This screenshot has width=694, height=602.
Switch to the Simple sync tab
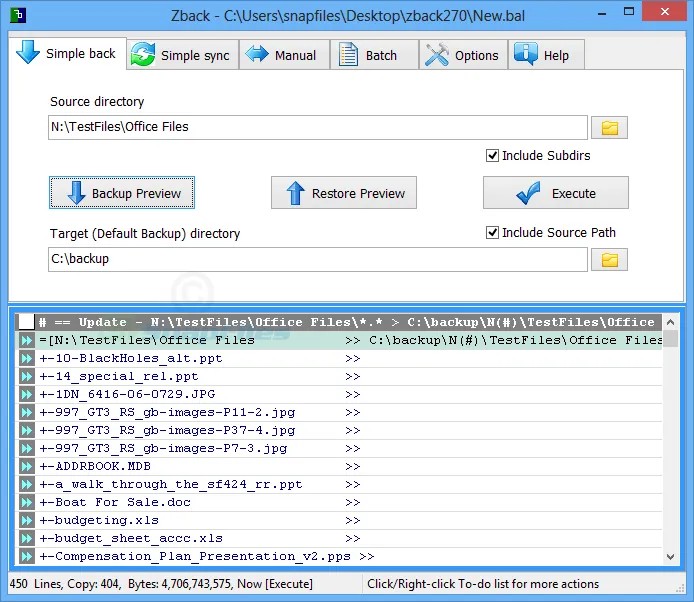tap(182, 55)
